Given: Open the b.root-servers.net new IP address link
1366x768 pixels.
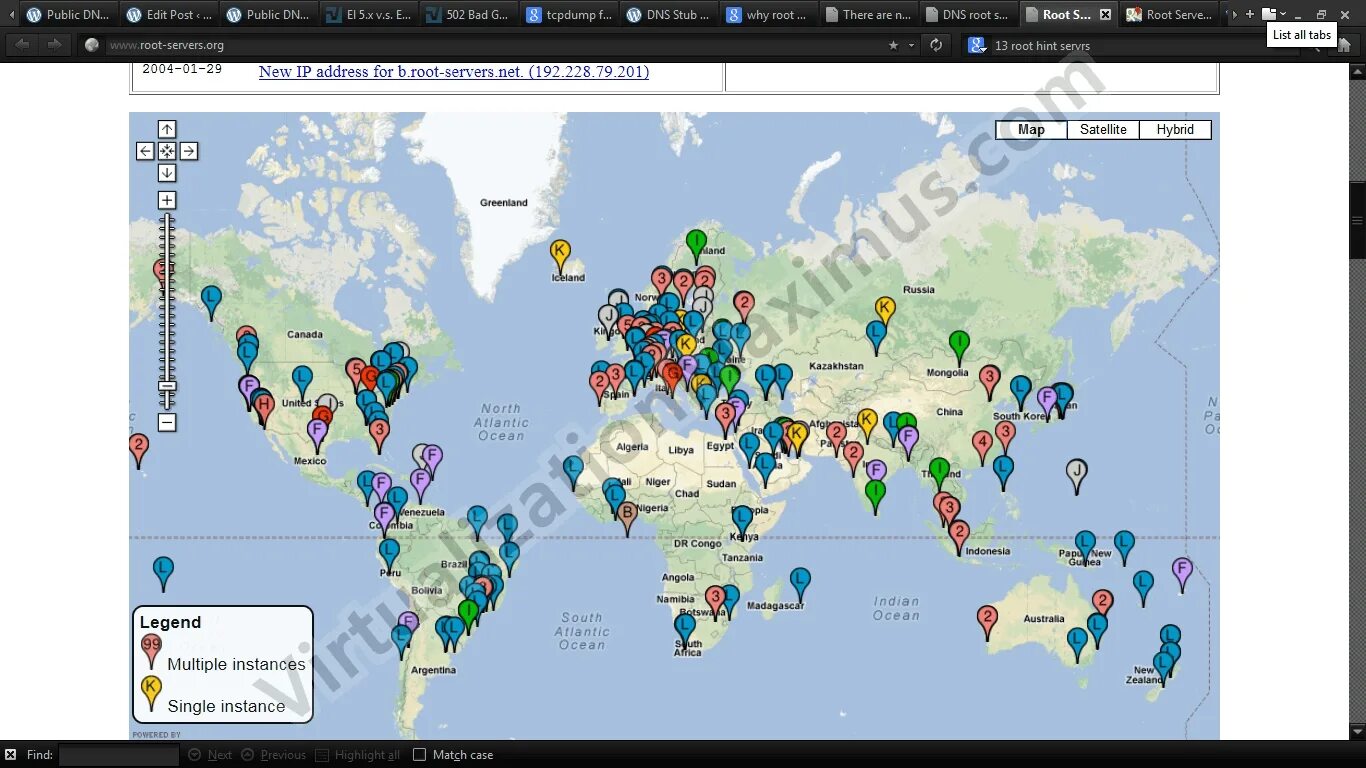Looking at the screenshot, I should [x=454, y=72].
